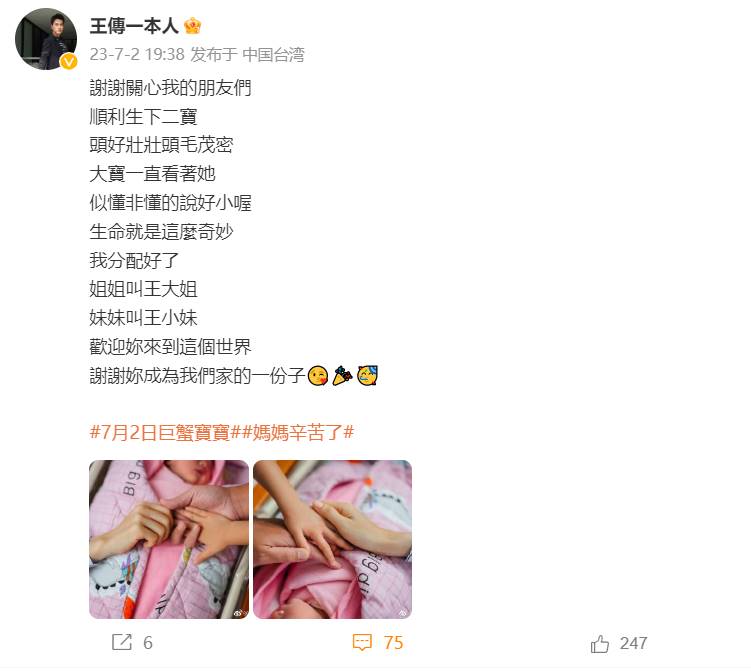Click the partying face emoji
This screenshot has width=751, height=671.
point(367,375)
